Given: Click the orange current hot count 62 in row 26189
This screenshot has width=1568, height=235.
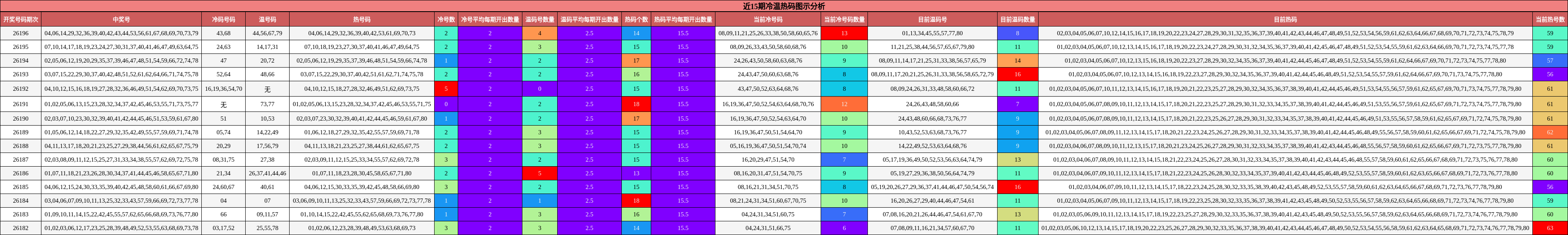Looking at the screenshot, I should pos(1550,132).
